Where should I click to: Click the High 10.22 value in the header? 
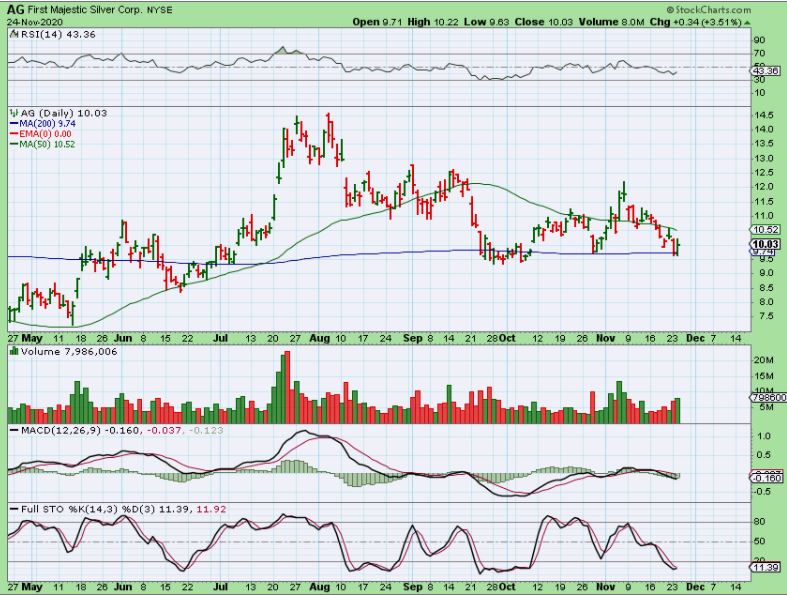click(x=434, y=22)
